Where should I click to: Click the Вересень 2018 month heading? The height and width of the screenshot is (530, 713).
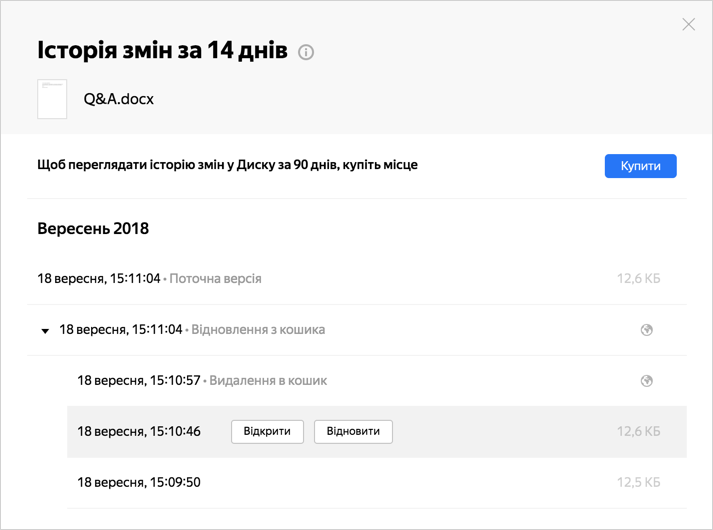coord(93,228)
